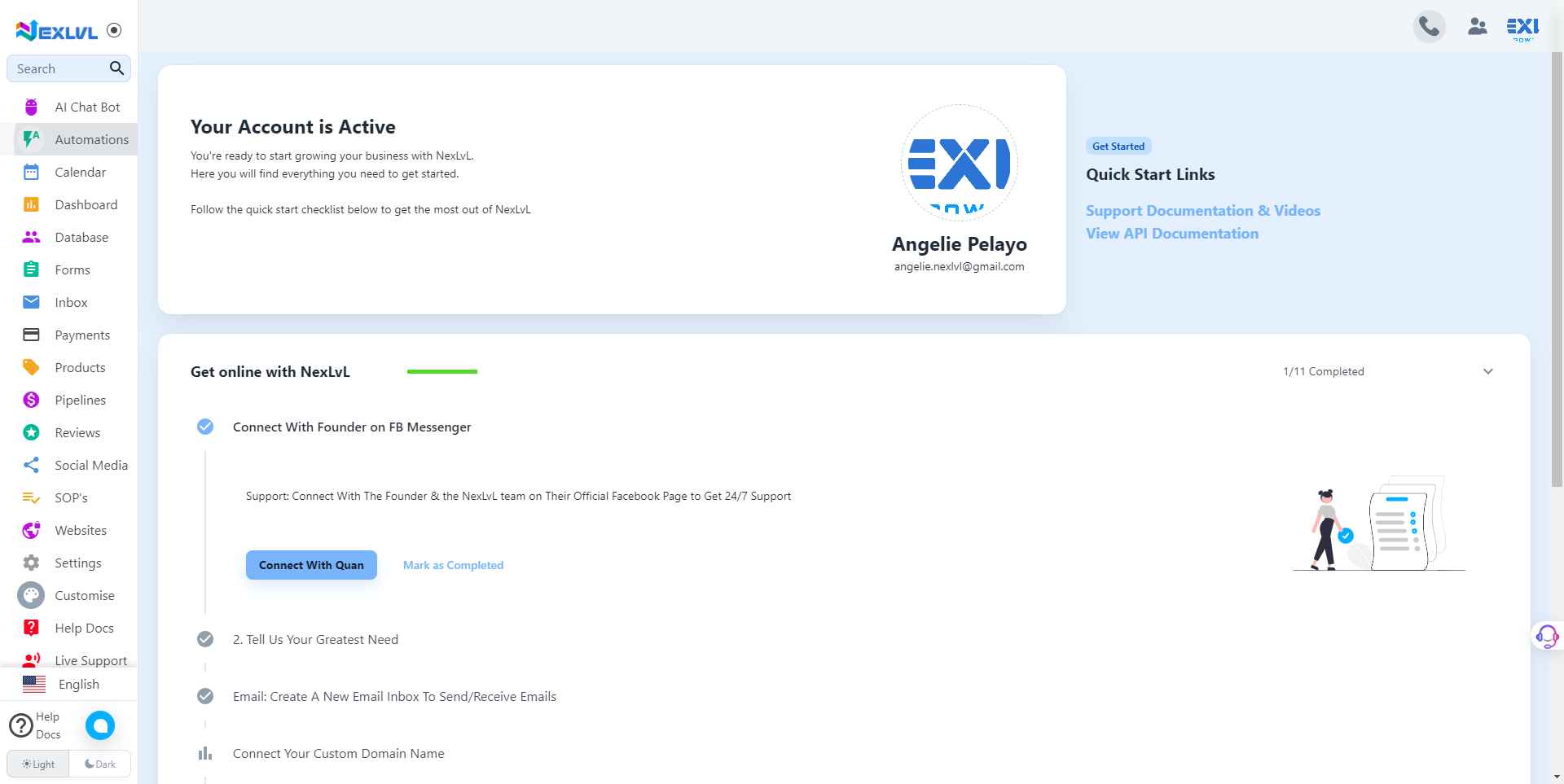Open the Calendar icon in the sidebar

click(x=31, y=172)
